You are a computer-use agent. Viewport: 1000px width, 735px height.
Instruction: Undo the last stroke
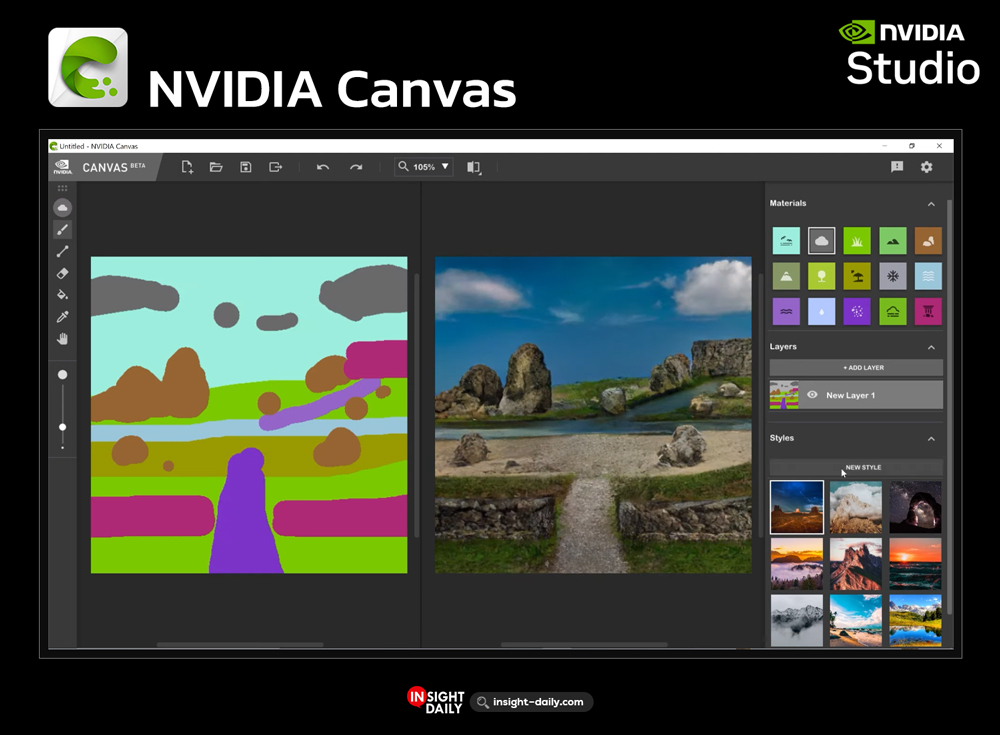coord(323,167)
